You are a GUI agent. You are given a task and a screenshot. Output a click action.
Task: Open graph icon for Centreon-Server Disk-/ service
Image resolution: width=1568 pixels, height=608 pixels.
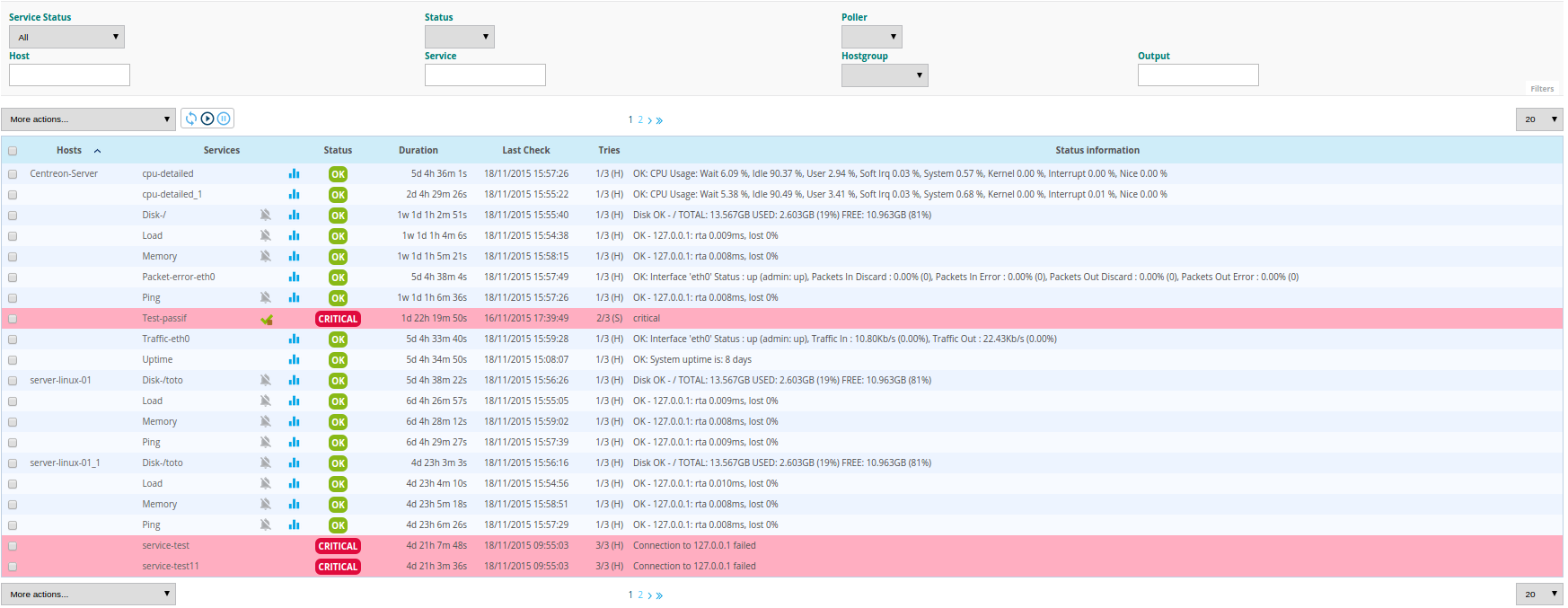click(x=294, y=215)
